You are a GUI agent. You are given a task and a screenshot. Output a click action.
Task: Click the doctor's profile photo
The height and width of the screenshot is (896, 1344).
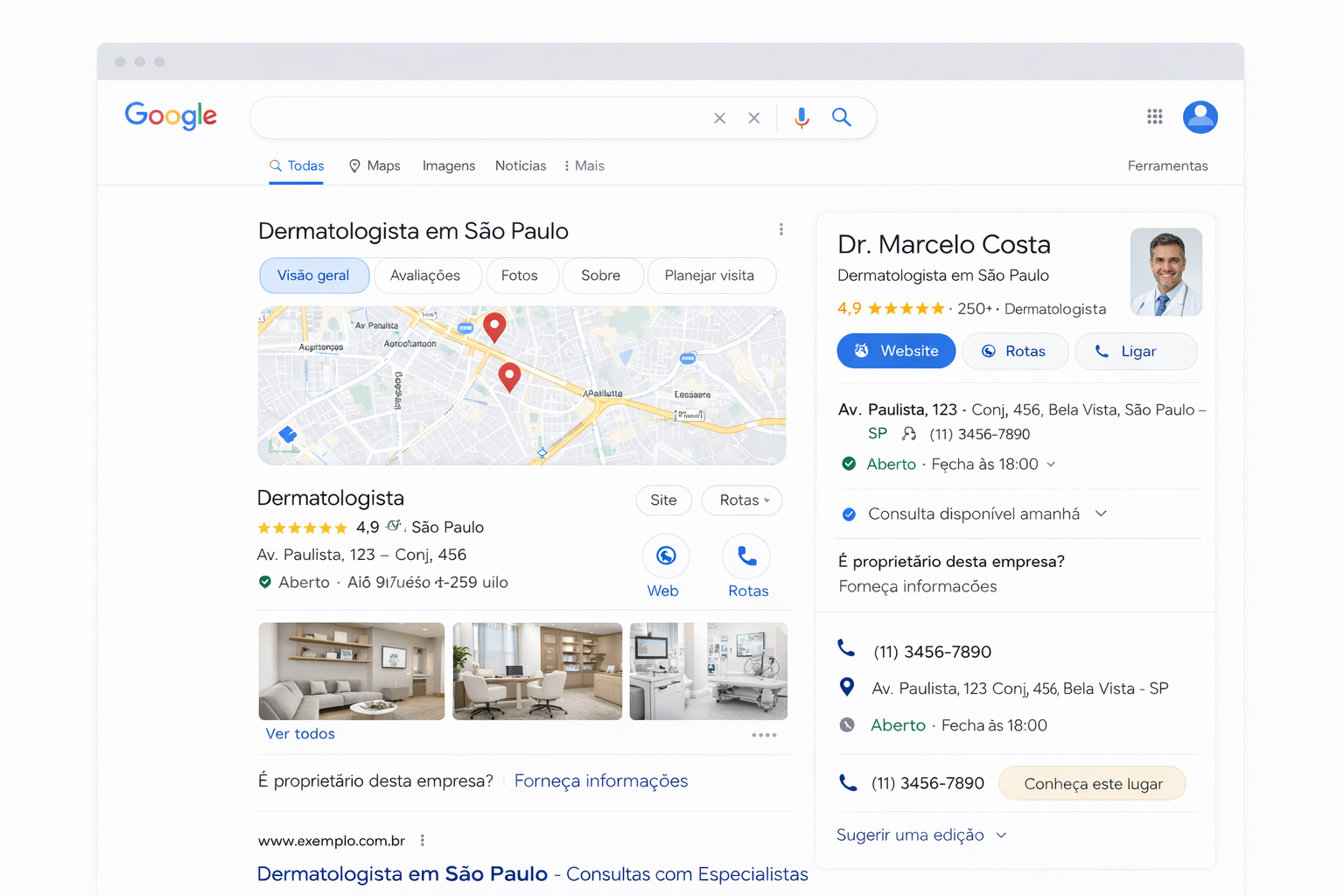[1165, 271]
